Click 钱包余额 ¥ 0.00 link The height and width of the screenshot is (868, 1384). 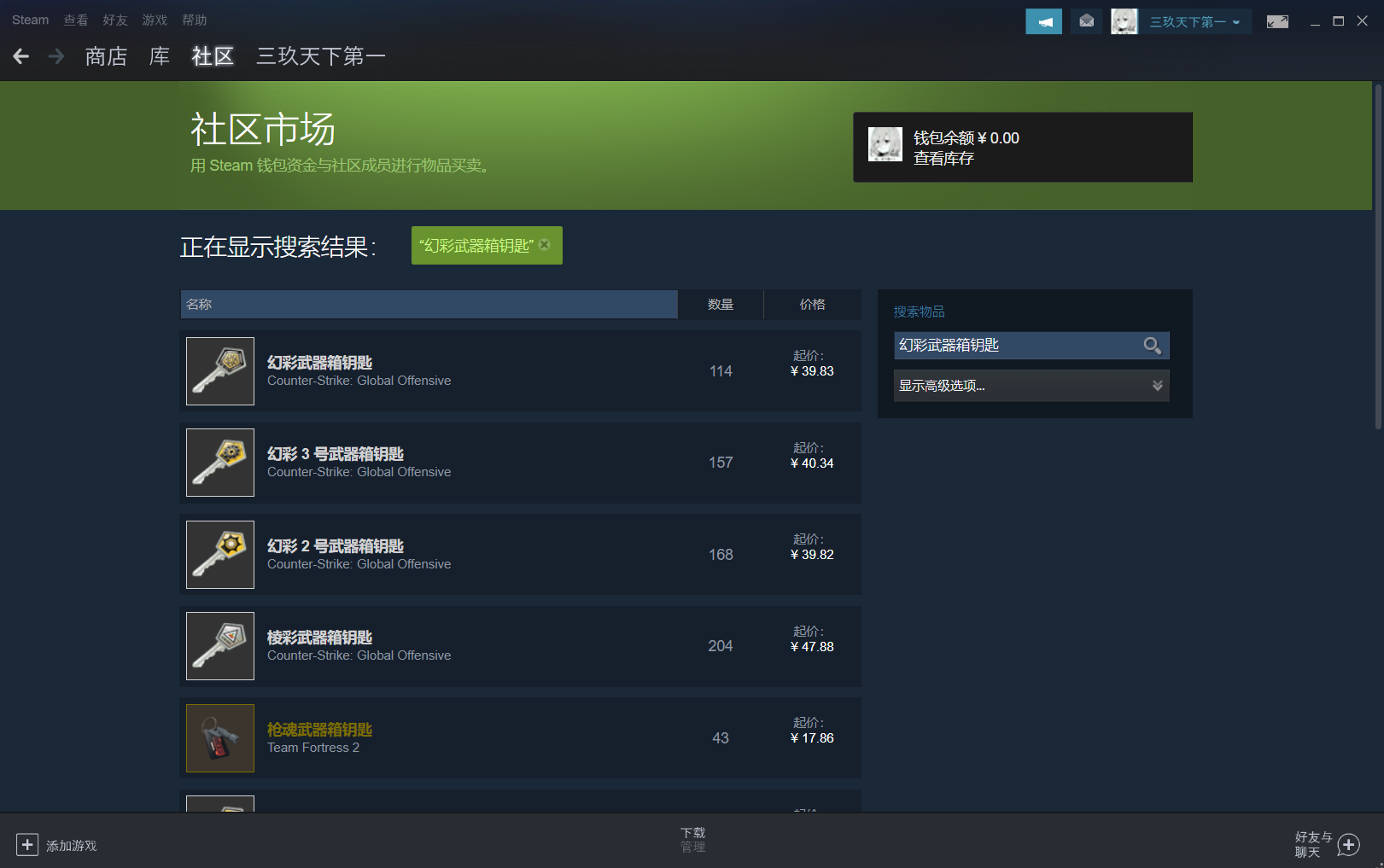coord(966,137)
